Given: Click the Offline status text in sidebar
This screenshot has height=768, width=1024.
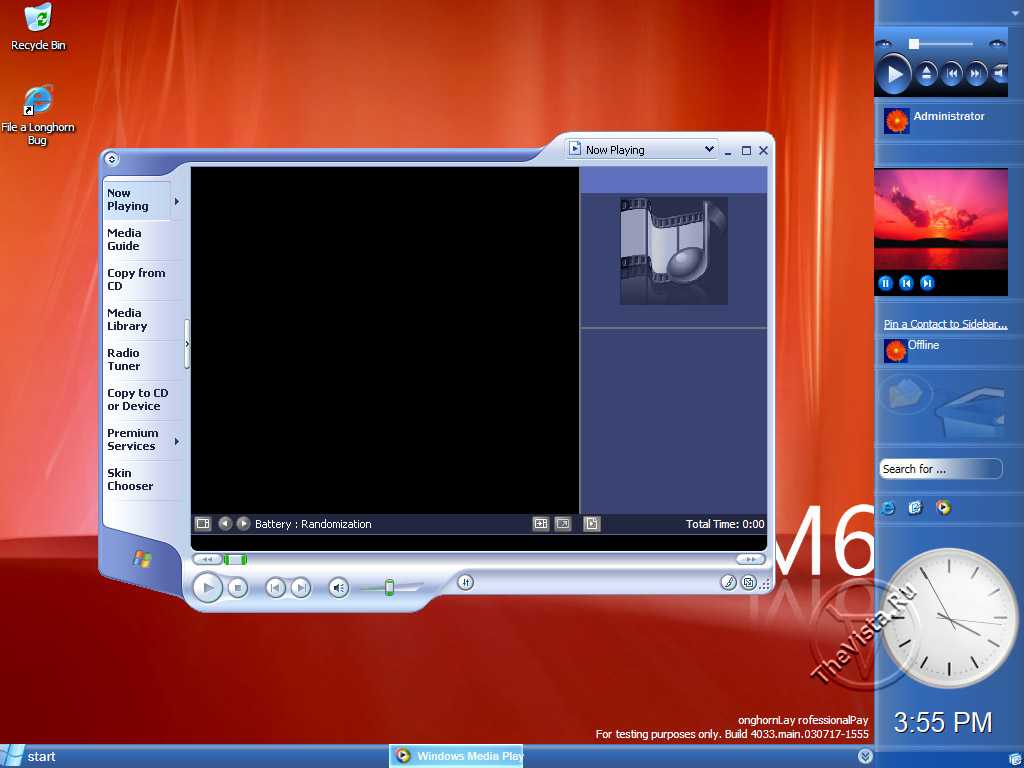Looking at the screenshot, I should tap(923, 345).
